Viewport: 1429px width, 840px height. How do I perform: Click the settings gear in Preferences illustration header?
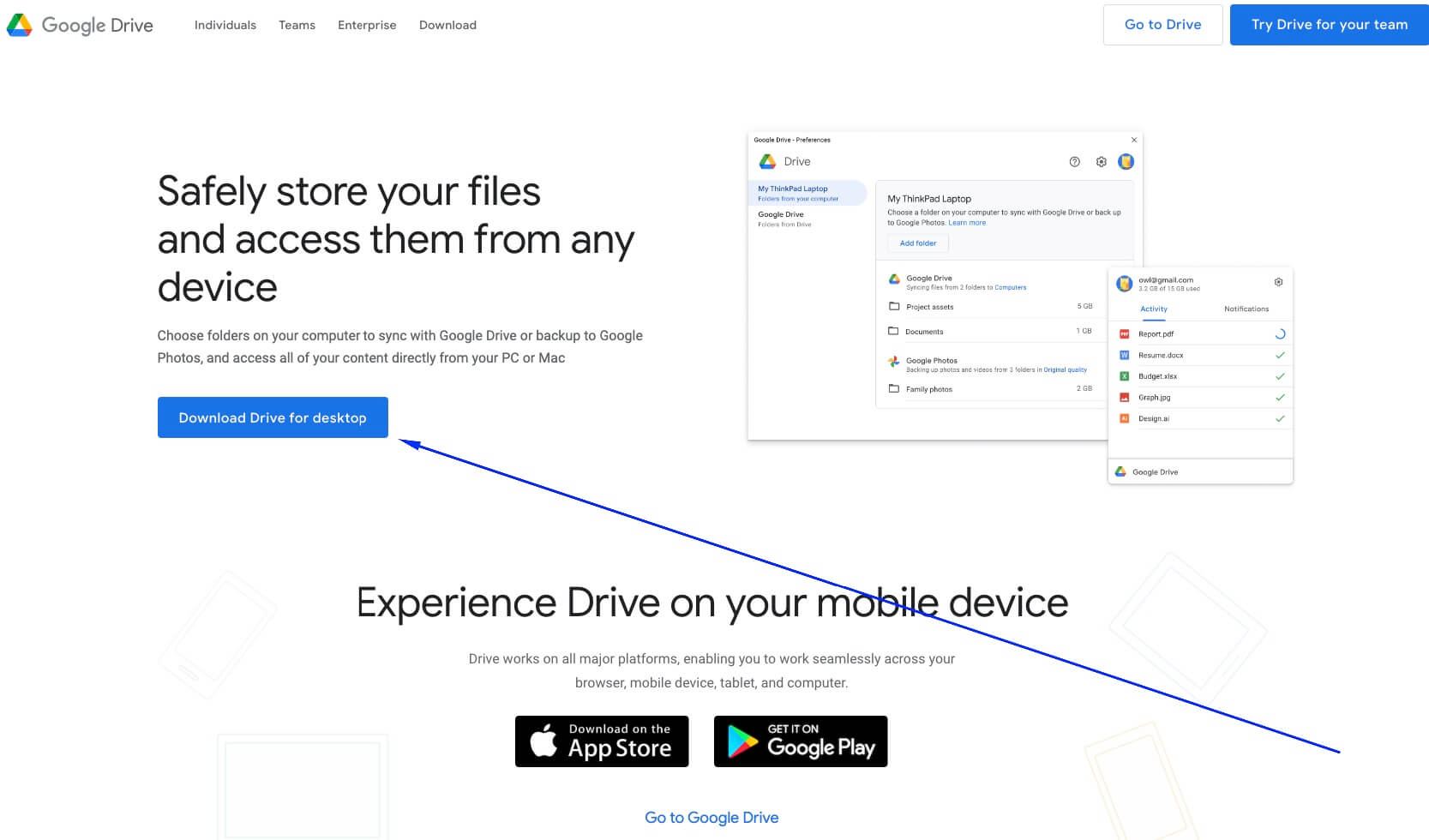1101,161
